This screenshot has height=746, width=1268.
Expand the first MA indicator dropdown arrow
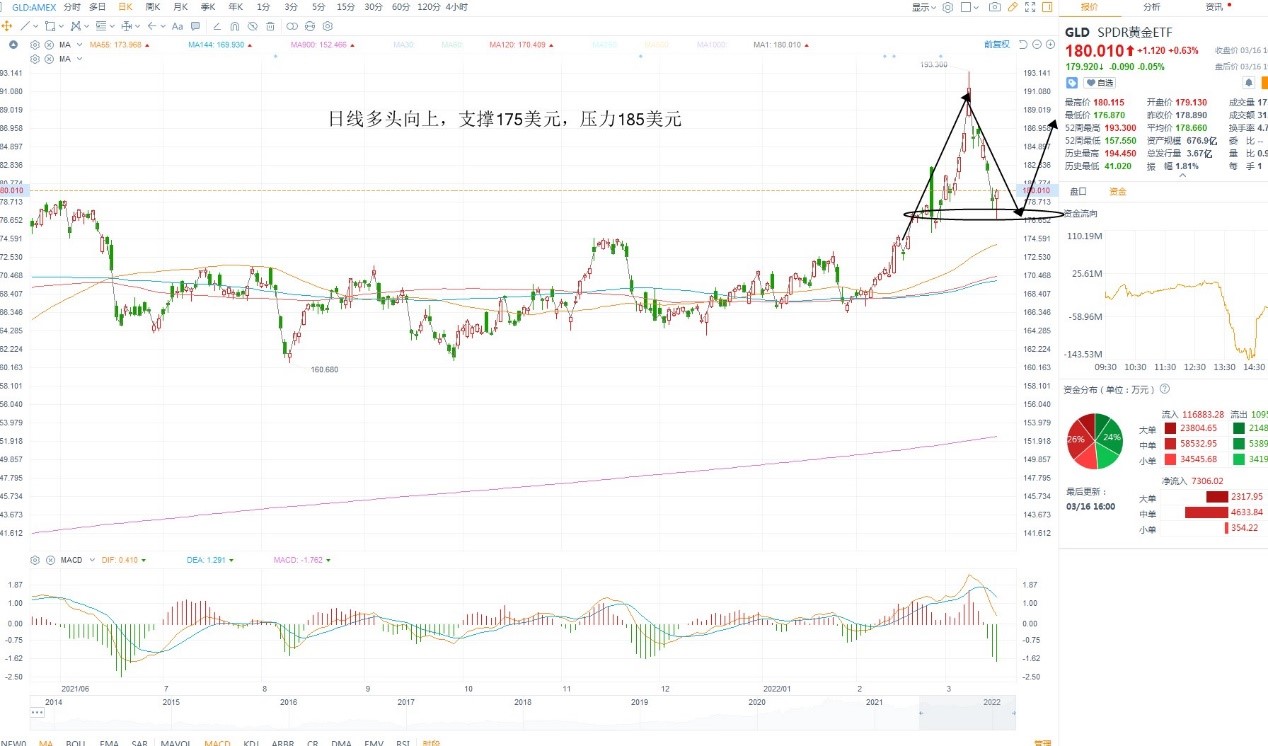[x=79, y=45]
